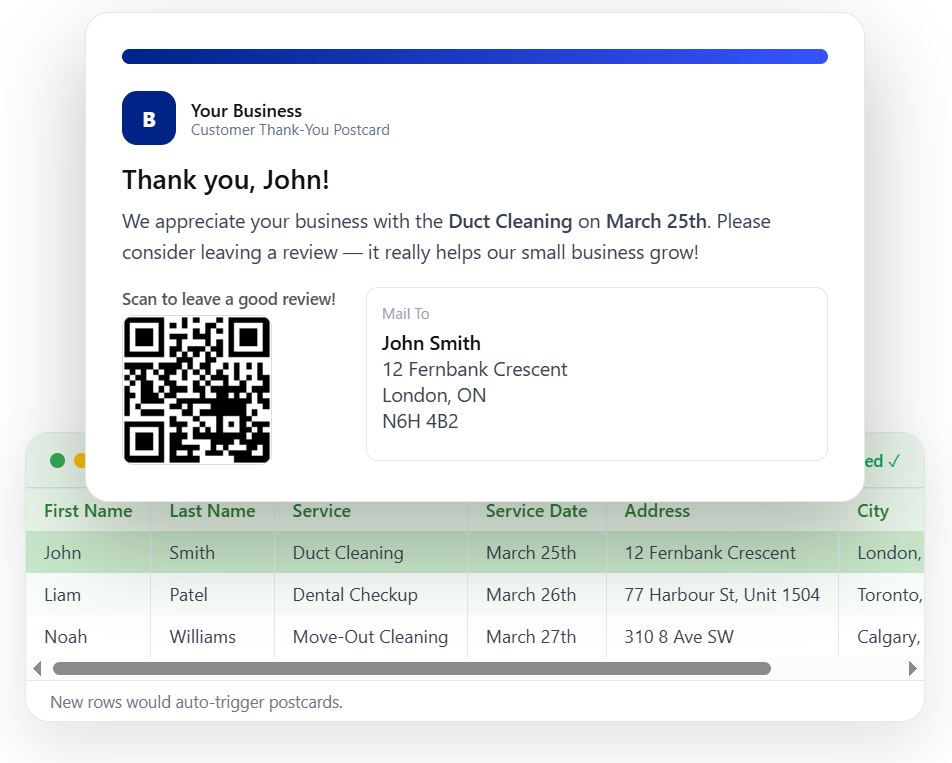The height and width of the screenshot is (763, 952).
Task: Click the Service Date column header
Action: point(536,511)
